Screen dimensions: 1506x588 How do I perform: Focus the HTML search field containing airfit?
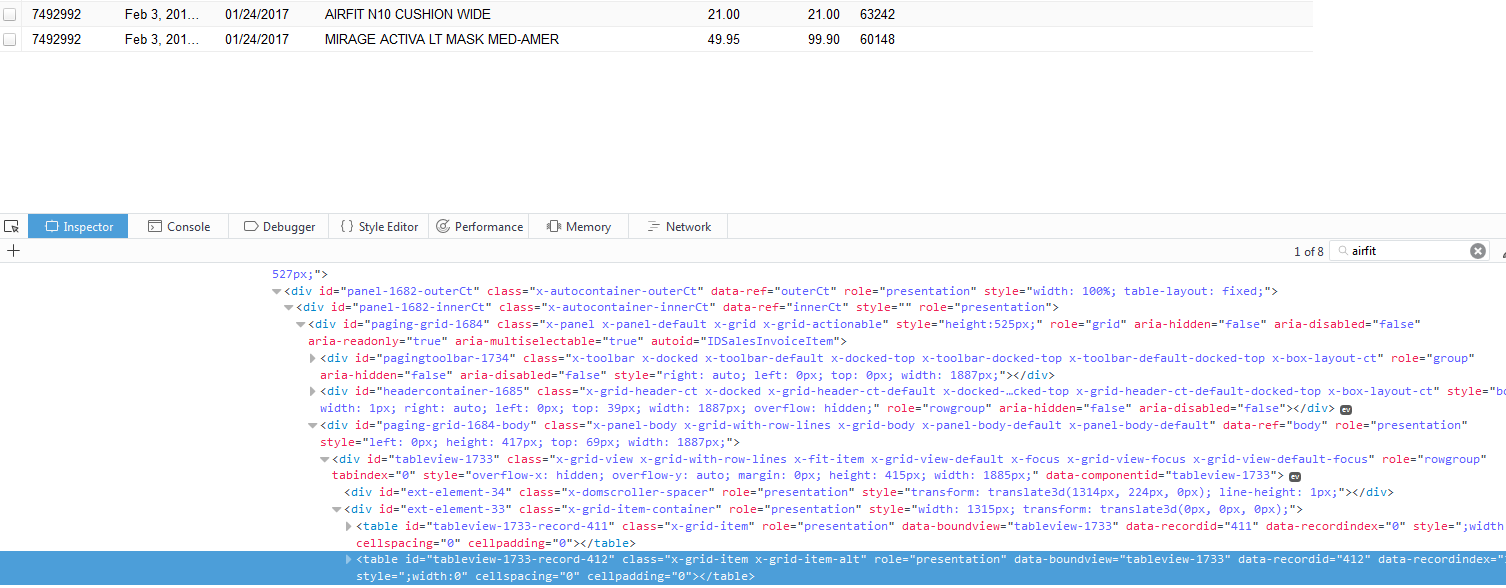[x=1408, y=251]
